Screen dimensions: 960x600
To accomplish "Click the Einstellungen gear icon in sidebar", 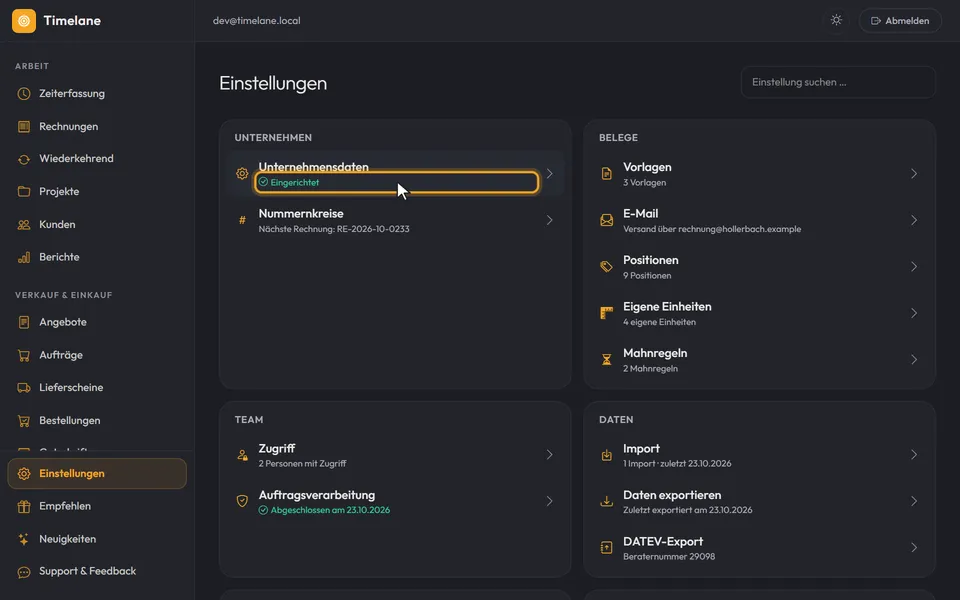I will pos(24,474).
